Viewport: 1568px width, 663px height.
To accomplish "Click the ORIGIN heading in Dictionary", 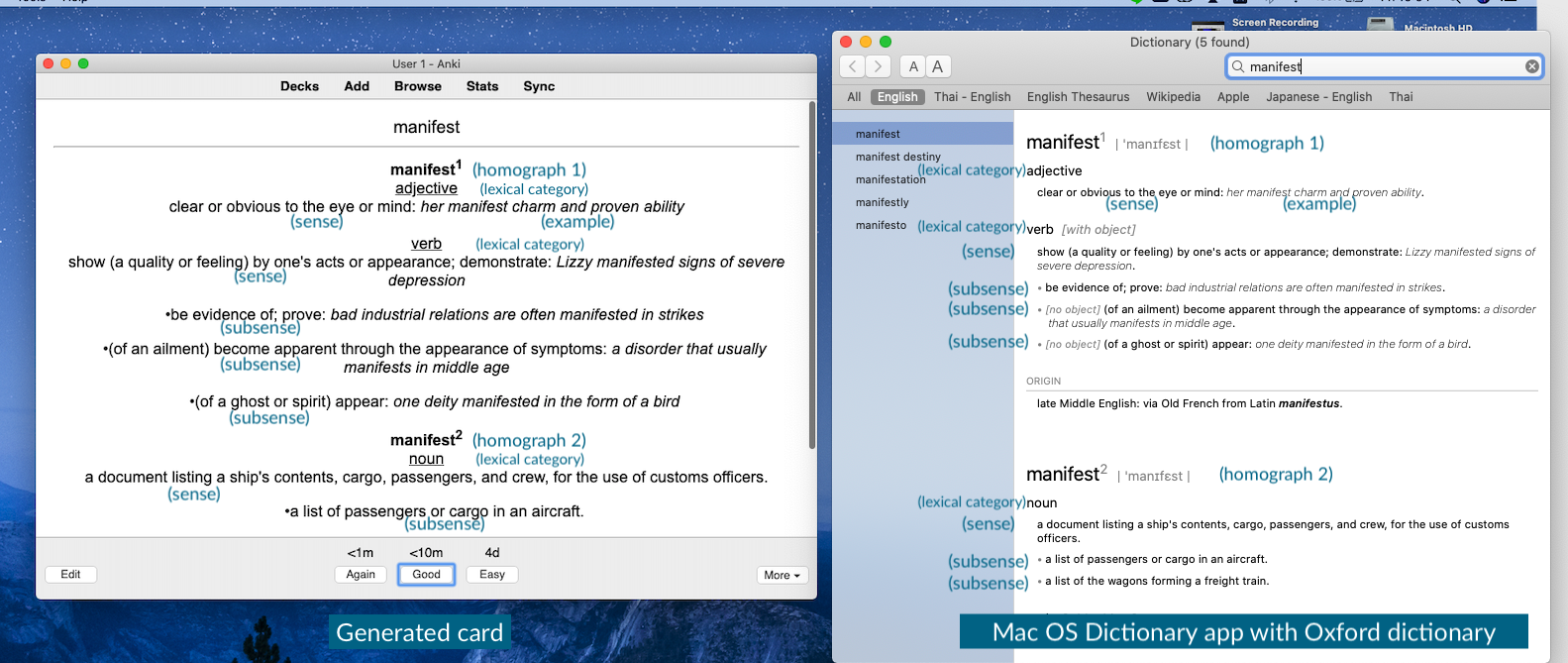I will tap(1043, 381).
